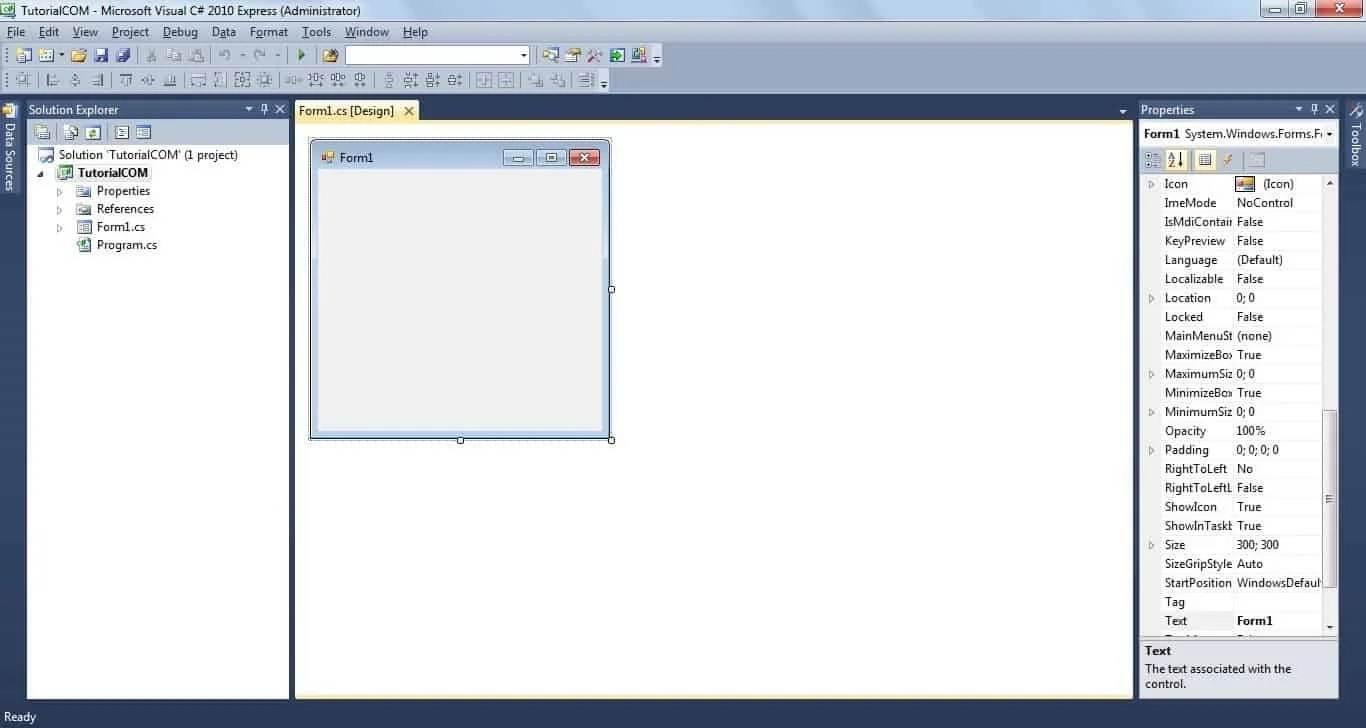This screenshot has width=1366, height=728.
Task: Open the Form1 object selector dropdown in Properties
Action: click(x=1329, y=134)
